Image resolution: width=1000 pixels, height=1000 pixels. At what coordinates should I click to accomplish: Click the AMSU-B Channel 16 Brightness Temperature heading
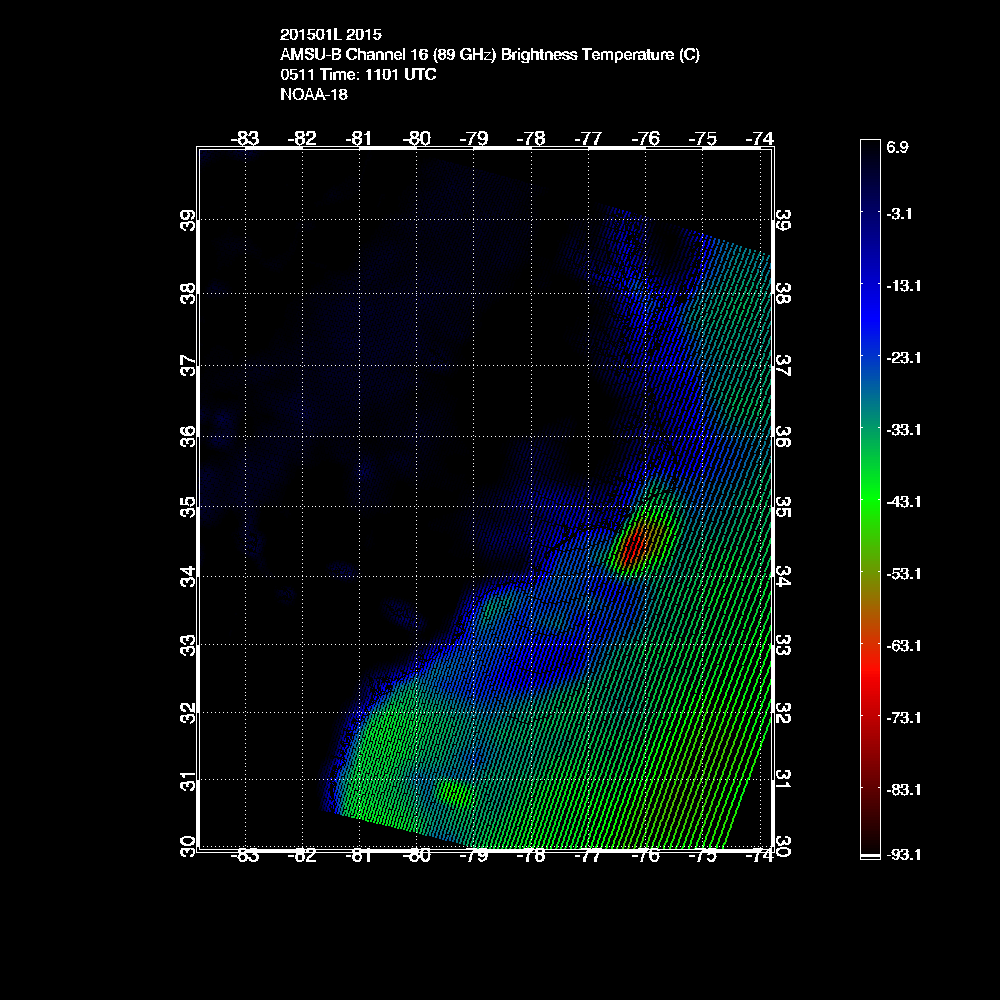tap(489, 55)
